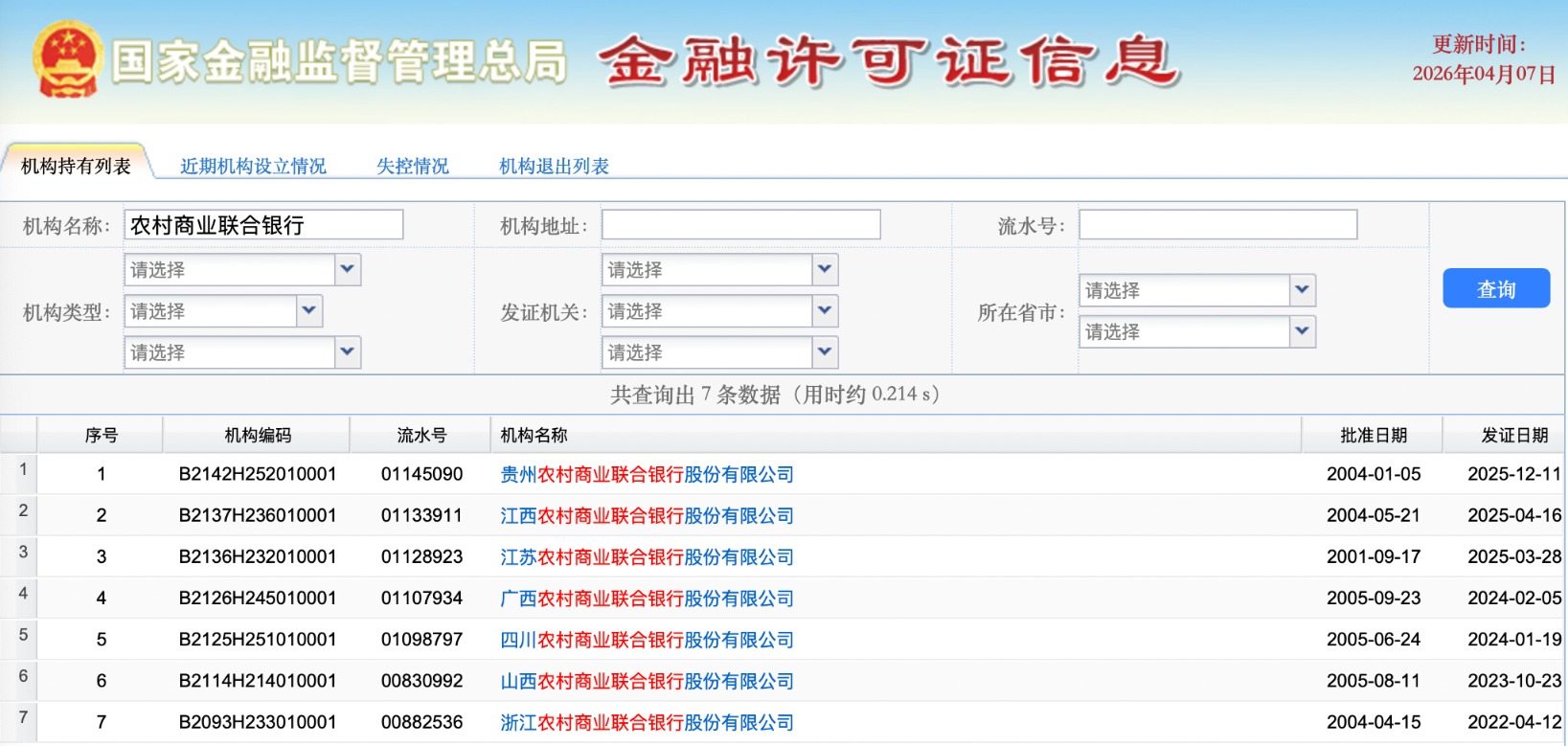Open the 失控情况 tab
The height and width of the screenshot is (746, 1568).
click(412, 166)
